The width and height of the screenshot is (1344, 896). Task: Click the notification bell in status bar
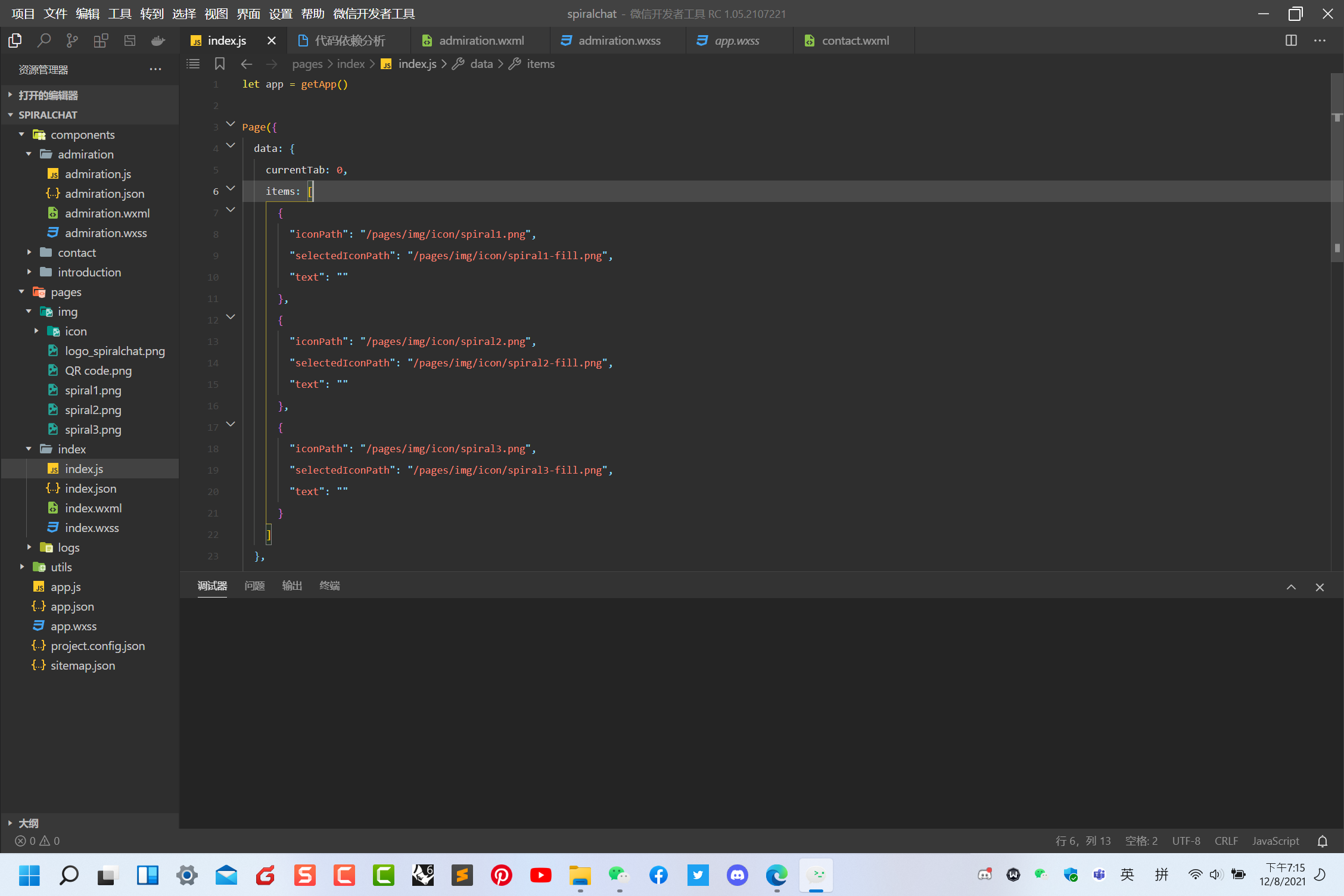coord(1323,841)
